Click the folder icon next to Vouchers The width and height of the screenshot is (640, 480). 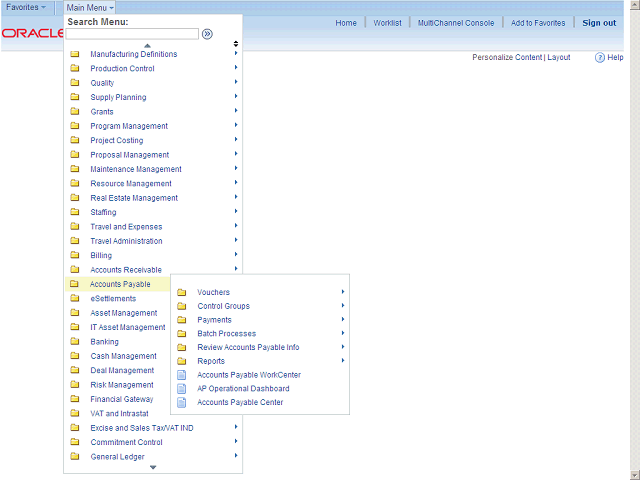pos(181,292)
